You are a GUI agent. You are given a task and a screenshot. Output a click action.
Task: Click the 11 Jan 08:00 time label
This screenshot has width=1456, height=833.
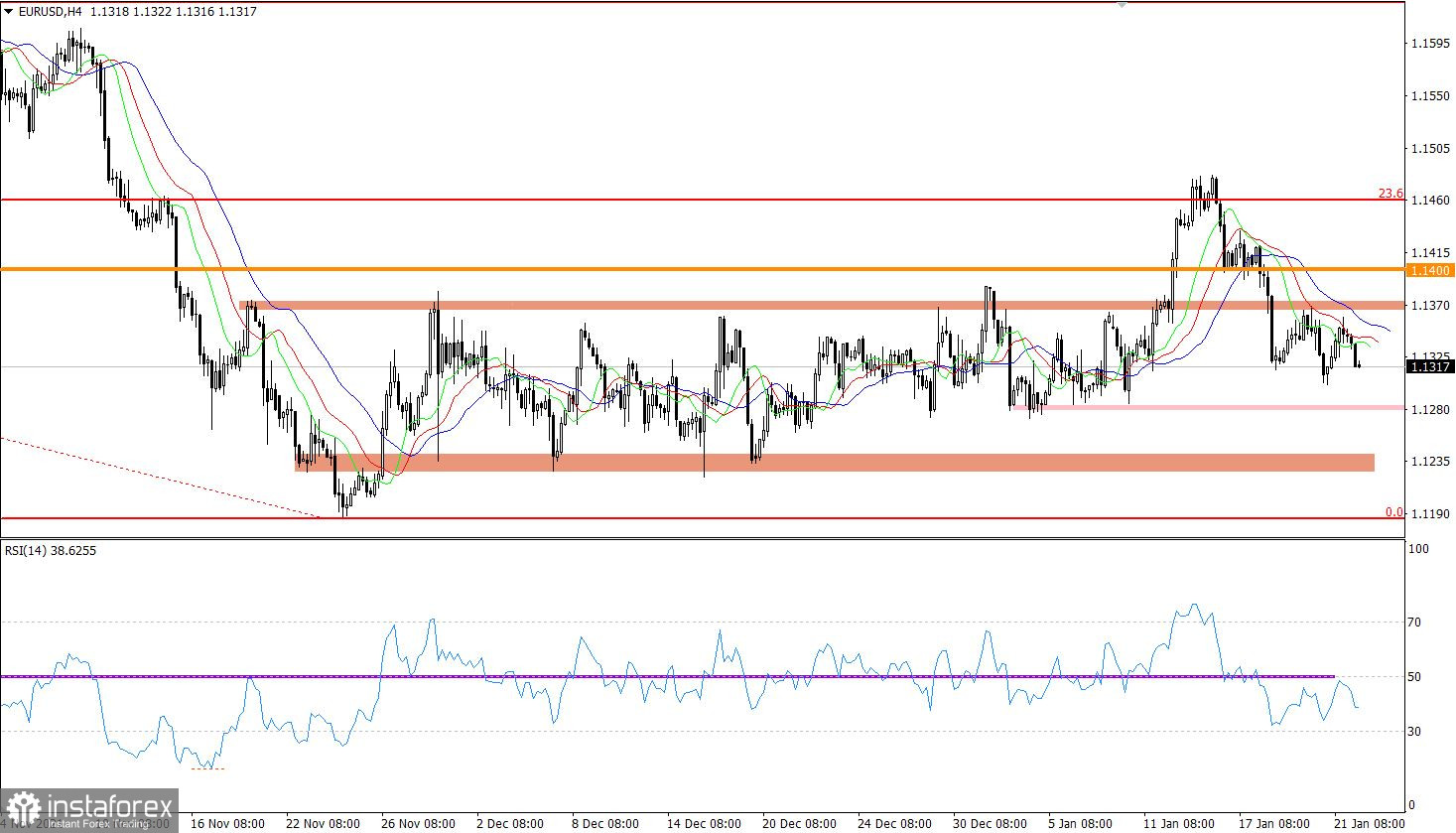pos(1178,824)
